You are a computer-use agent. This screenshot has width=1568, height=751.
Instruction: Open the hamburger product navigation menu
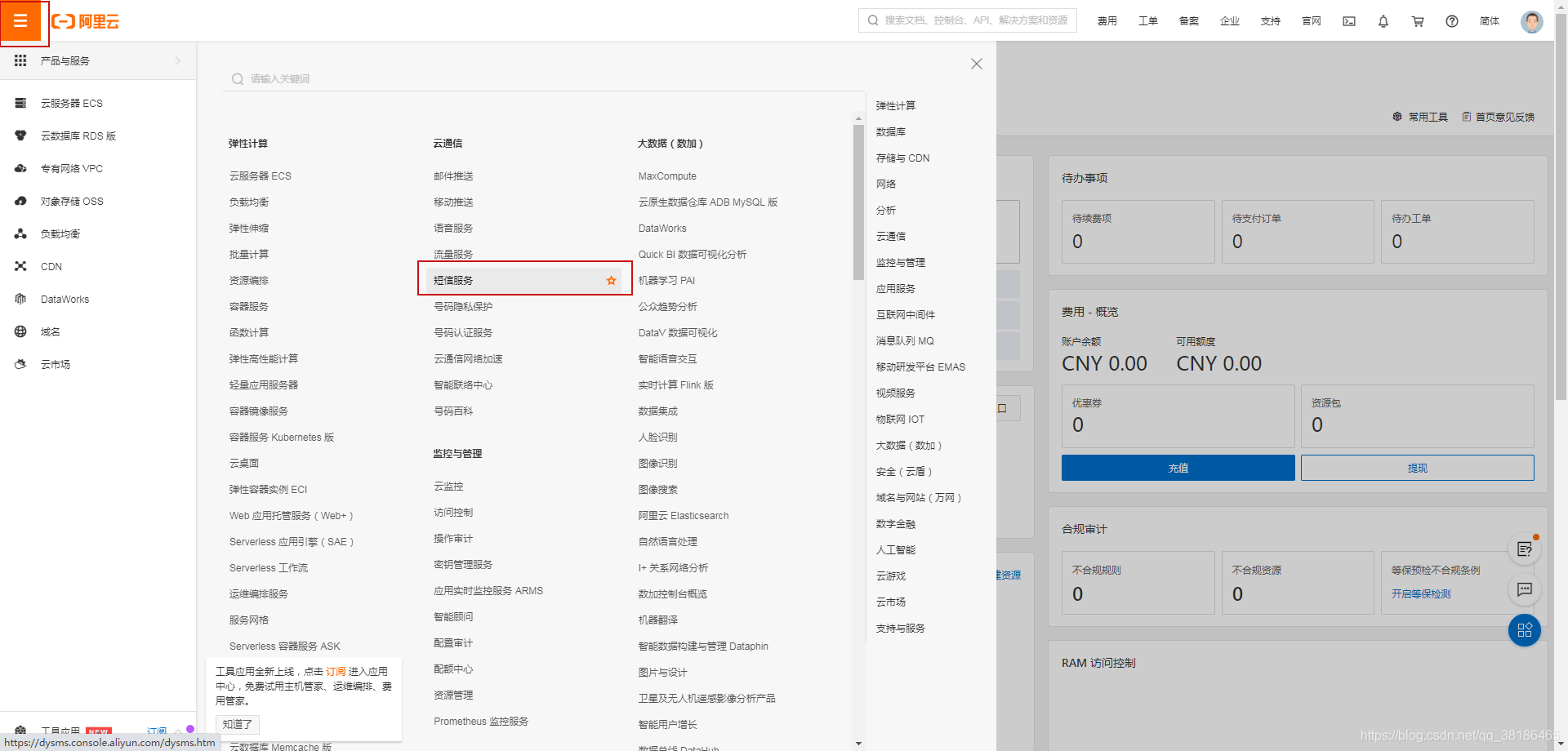tap(22, 22)
